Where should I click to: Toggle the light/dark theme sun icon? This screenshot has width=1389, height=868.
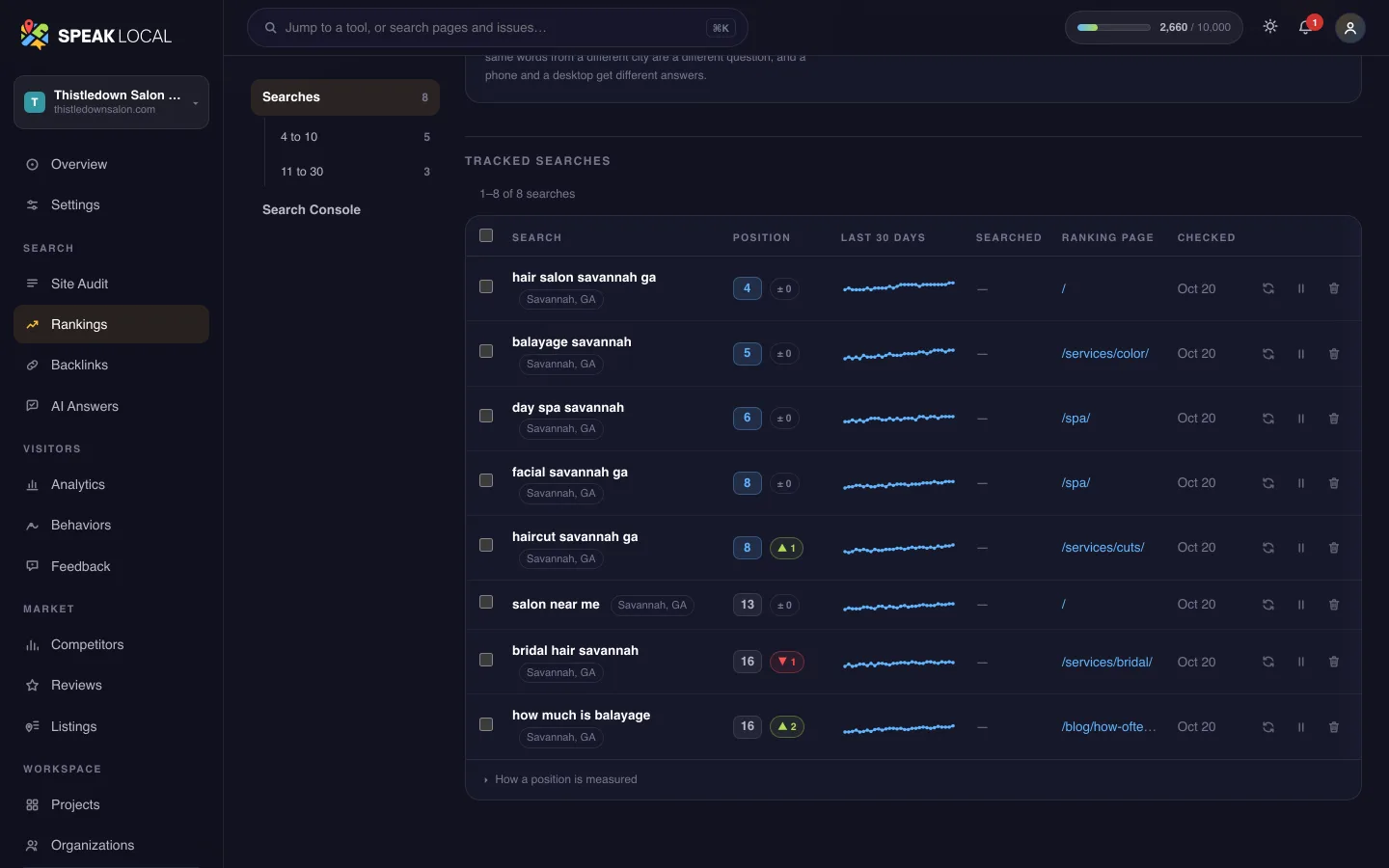point(1270,27)
